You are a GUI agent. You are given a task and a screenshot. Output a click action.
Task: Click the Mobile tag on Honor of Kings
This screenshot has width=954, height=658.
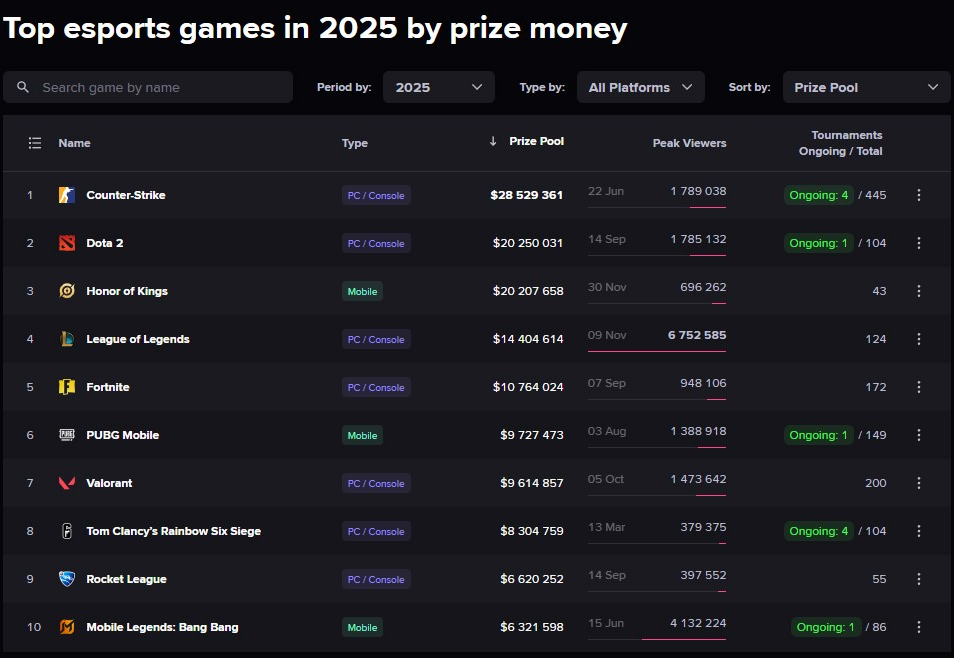pyautogui.click(x=362, y=291)
